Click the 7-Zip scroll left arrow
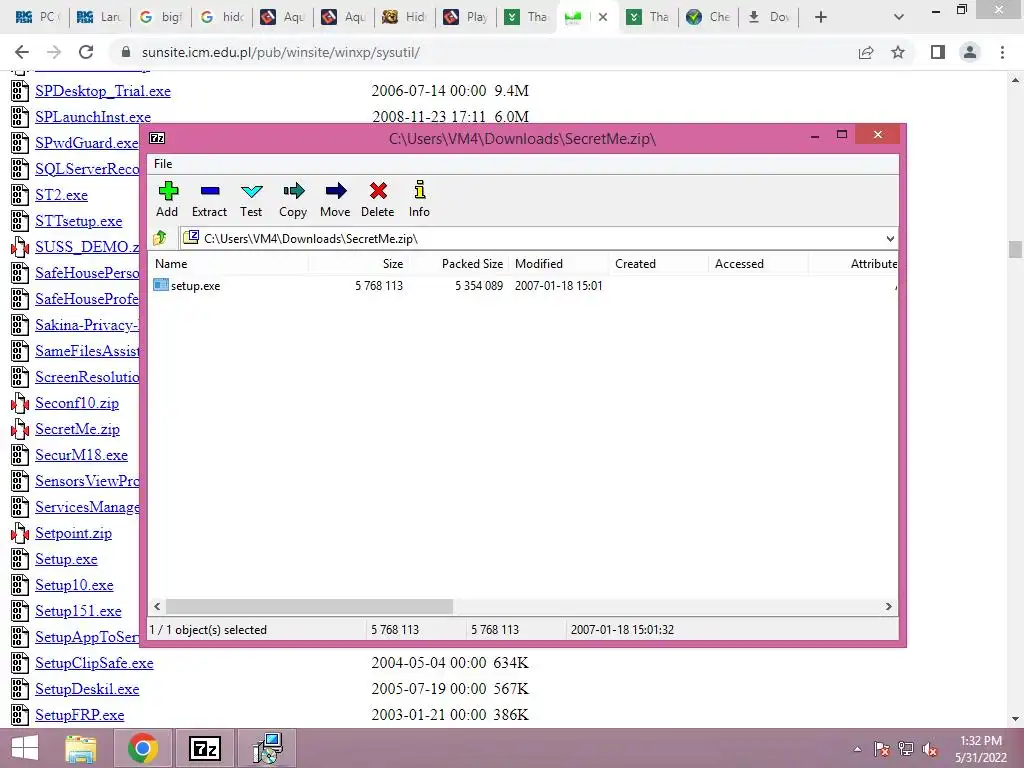 [157, 607]
